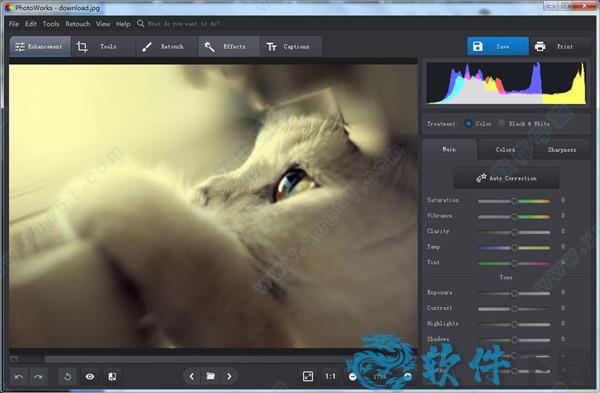Open the View menu
This screenshot has width=600, height=393.
103,24
